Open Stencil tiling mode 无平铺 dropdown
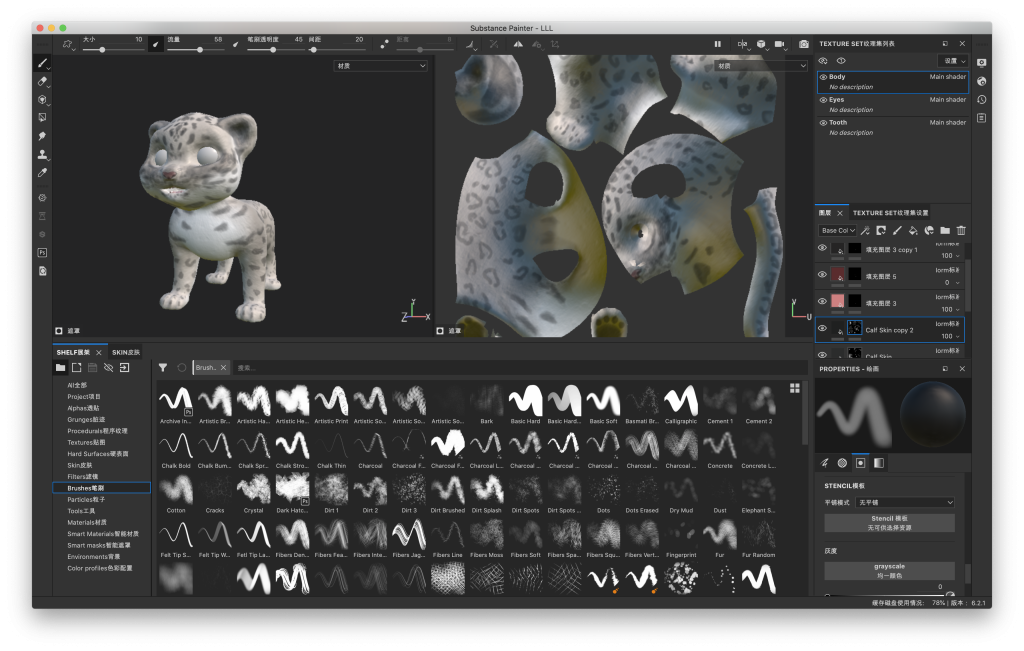Image resolution: width=1024 pixels, height=651 pixels. tap(905, 502)
